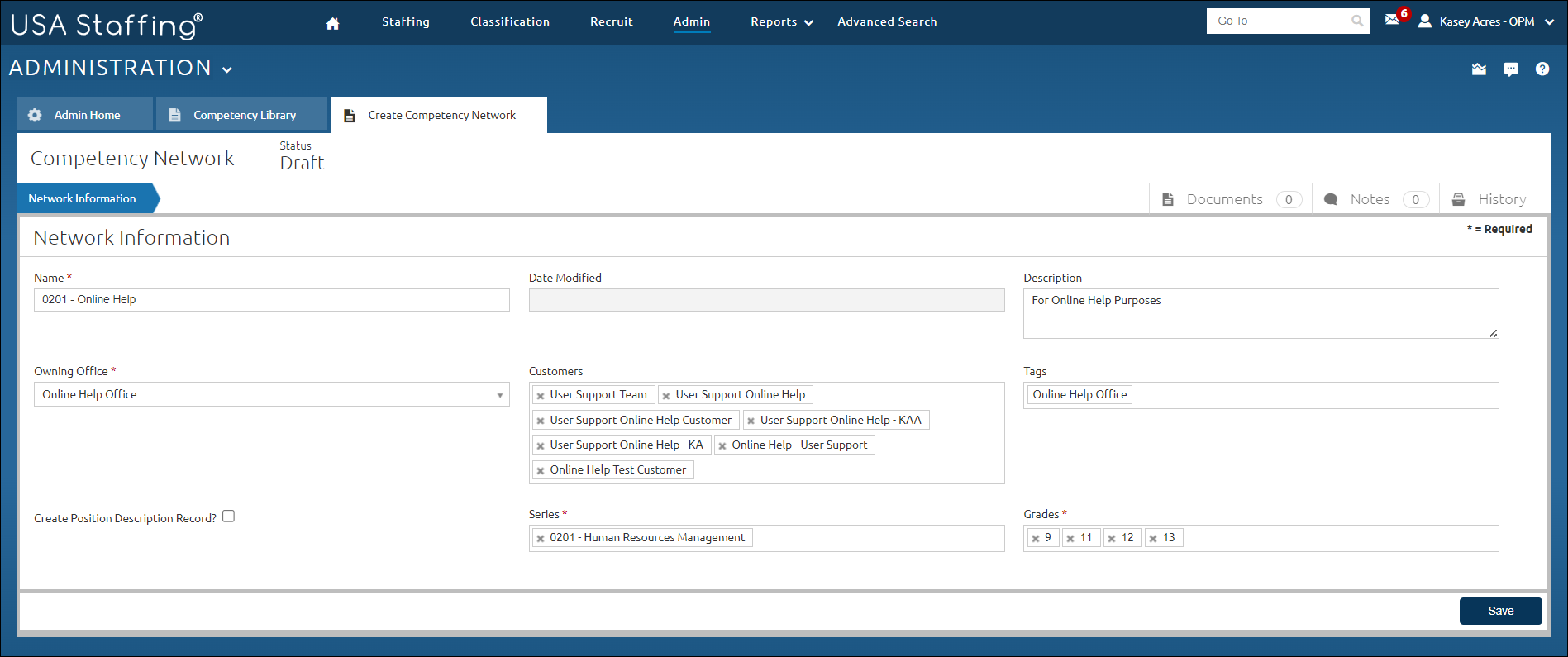Viewport: 1568px width, 657px height.
Task: Open the Reports dropdown menu
Action: pyautogui.click(x=781, y=22)
